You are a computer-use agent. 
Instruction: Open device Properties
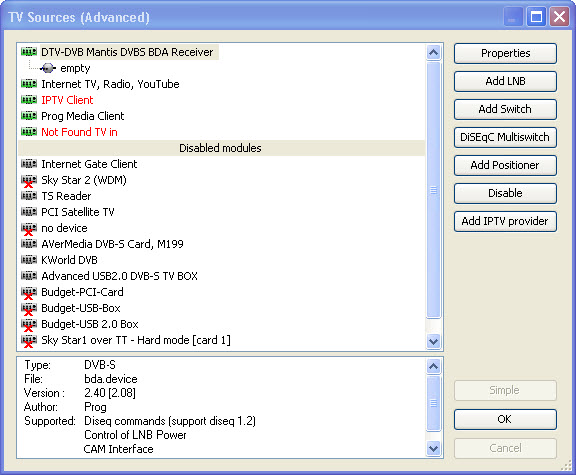(505, 54)
